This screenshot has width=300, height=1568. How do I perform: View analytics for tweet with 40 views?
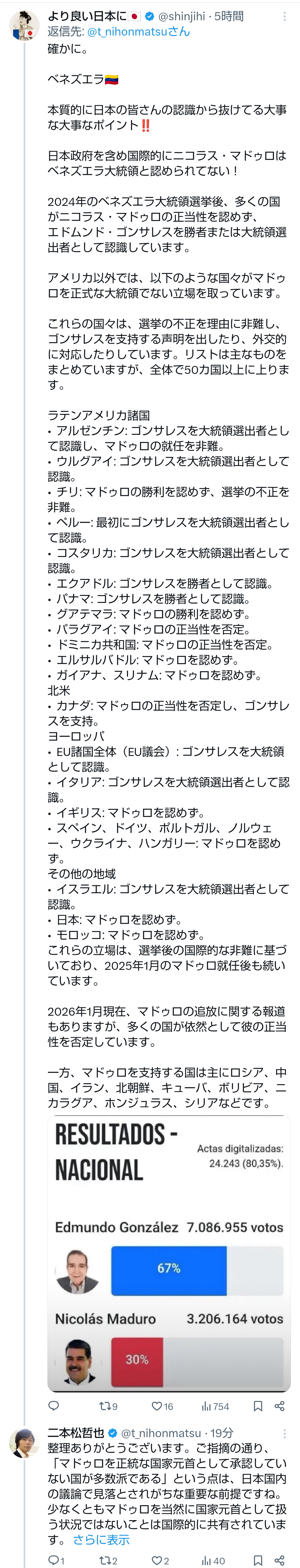point(213,1555)
